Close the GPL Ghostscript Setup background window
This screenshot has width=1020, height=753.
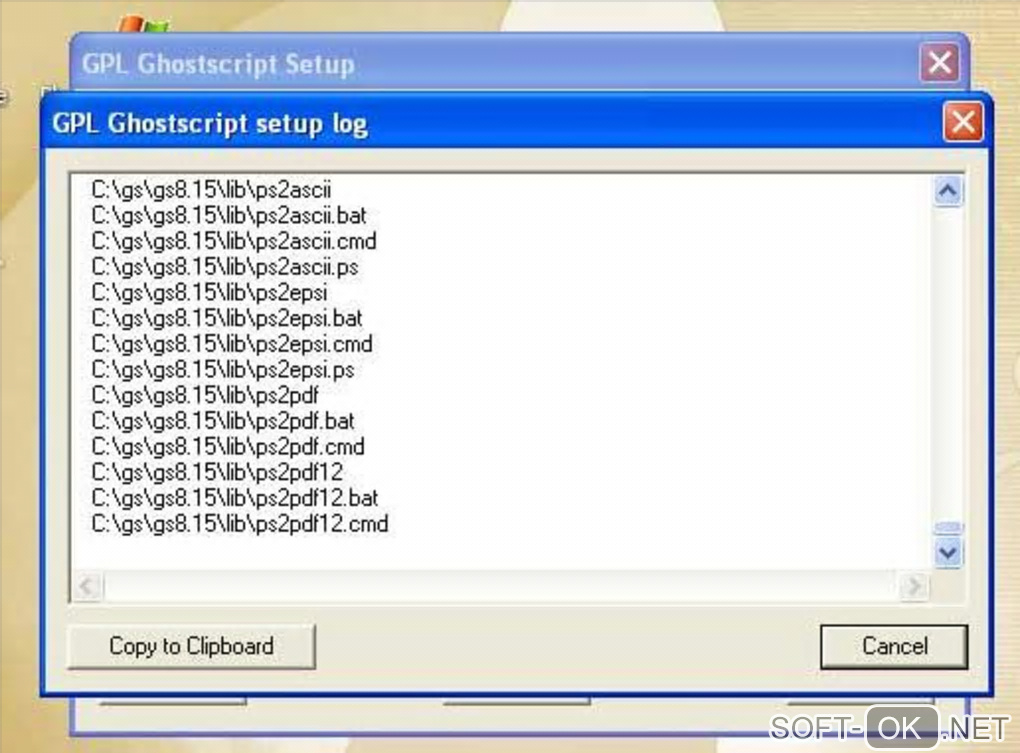(939, 63)
